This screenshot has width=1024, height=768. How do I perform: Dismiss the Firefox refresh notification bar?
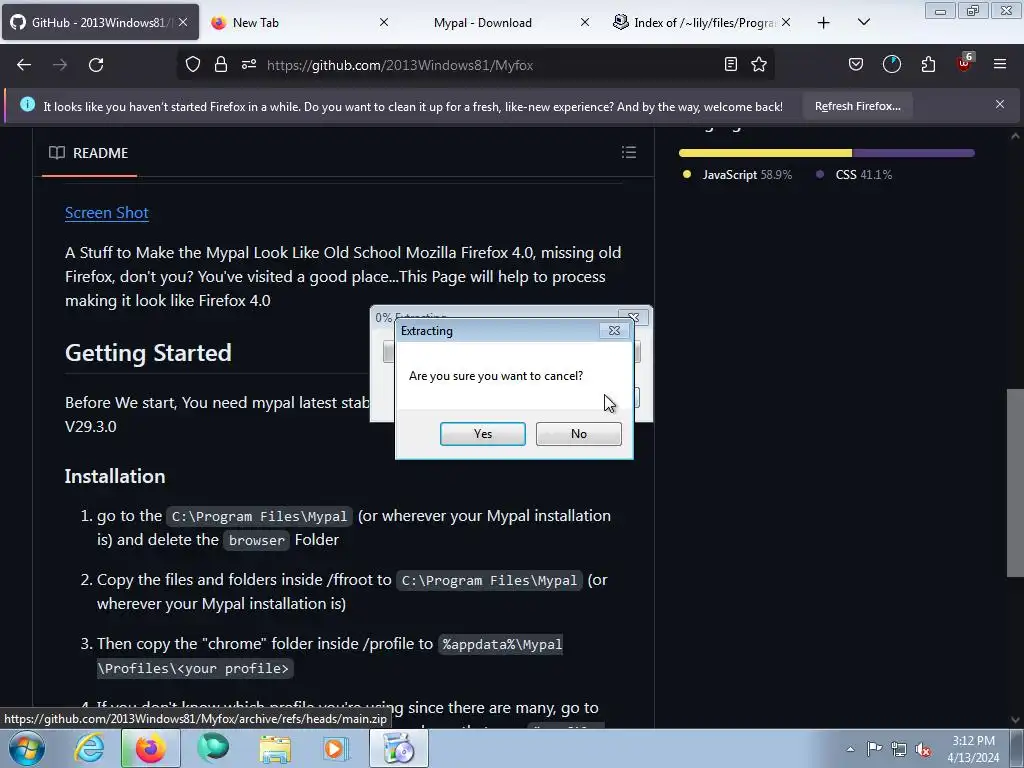tap(1000, 104)
